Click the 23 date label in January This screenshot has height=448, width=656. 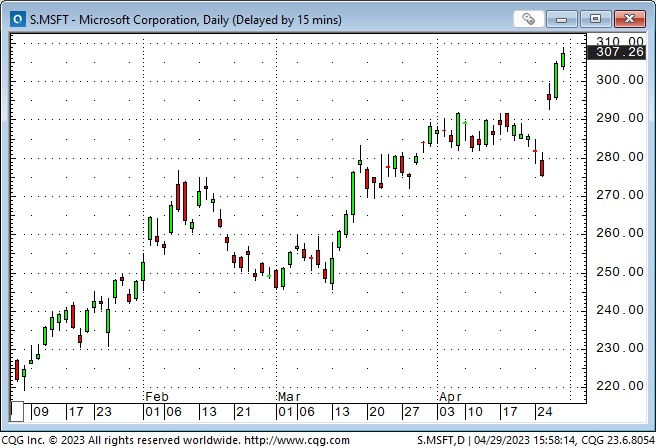click(104, 412)
